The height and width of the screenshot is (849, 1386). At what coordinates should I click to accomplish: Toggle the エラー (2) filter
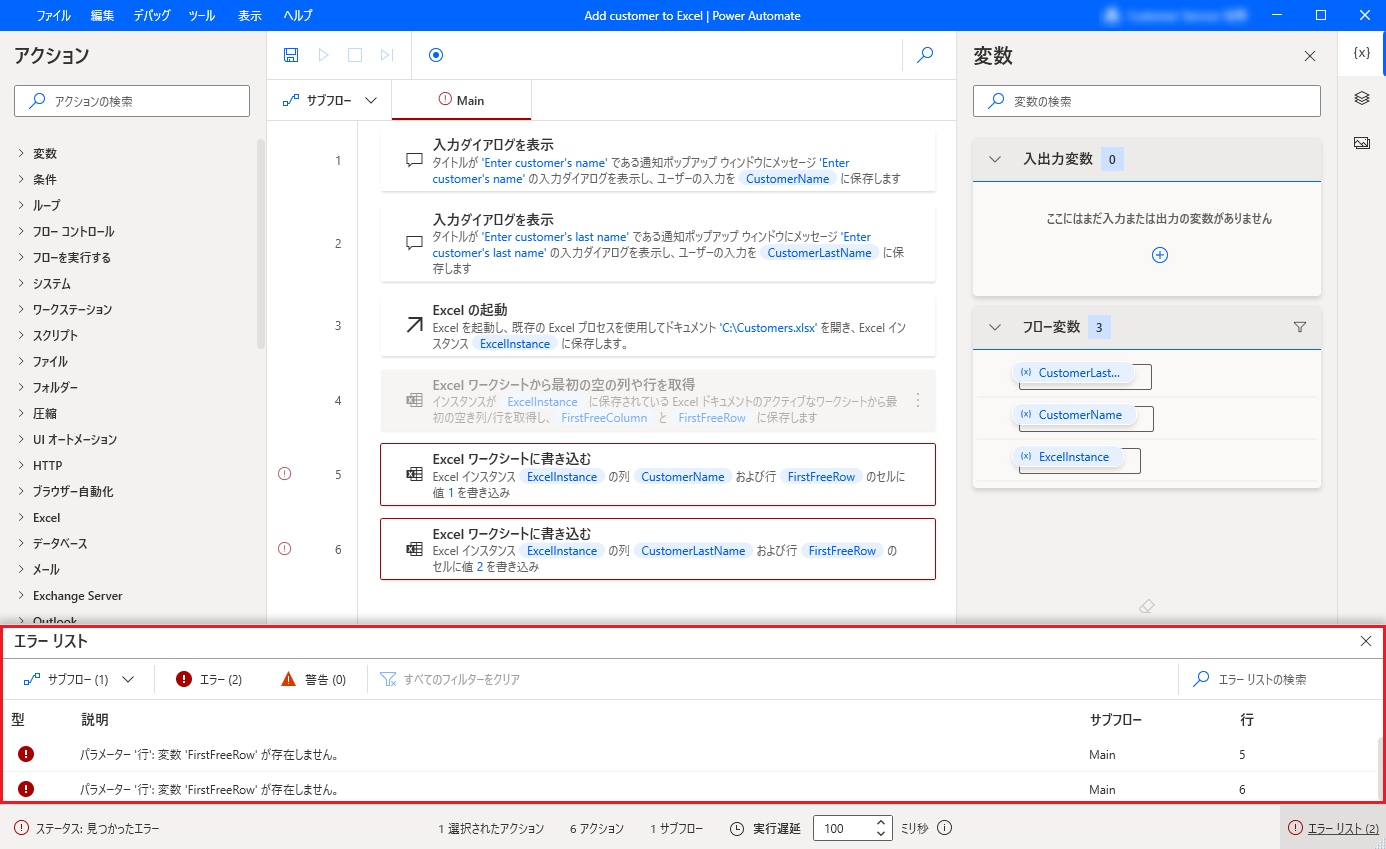click(209, 679)
